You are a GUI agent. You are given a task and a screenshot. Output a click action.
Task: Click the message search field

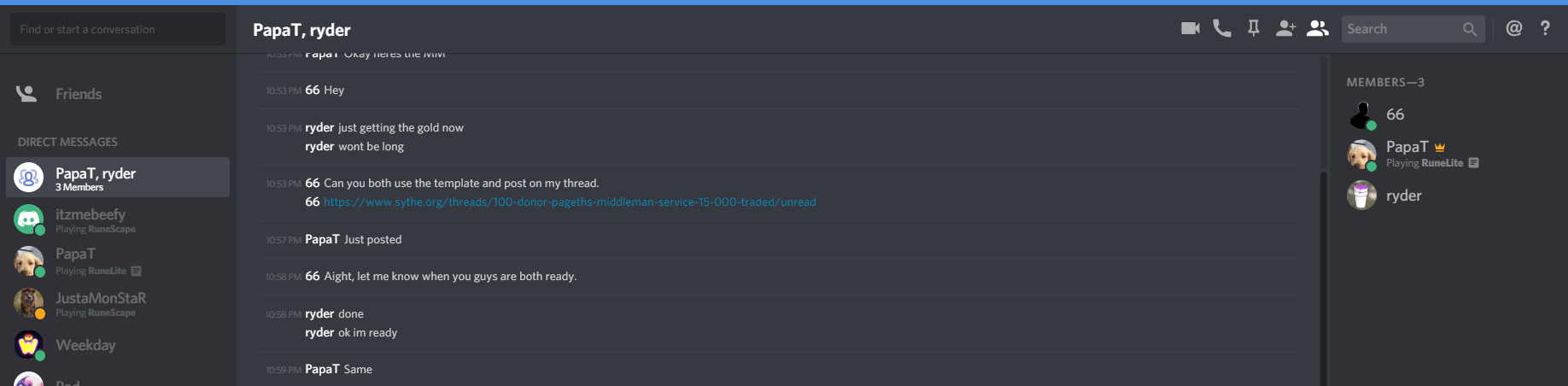[x=1413, y=29]
